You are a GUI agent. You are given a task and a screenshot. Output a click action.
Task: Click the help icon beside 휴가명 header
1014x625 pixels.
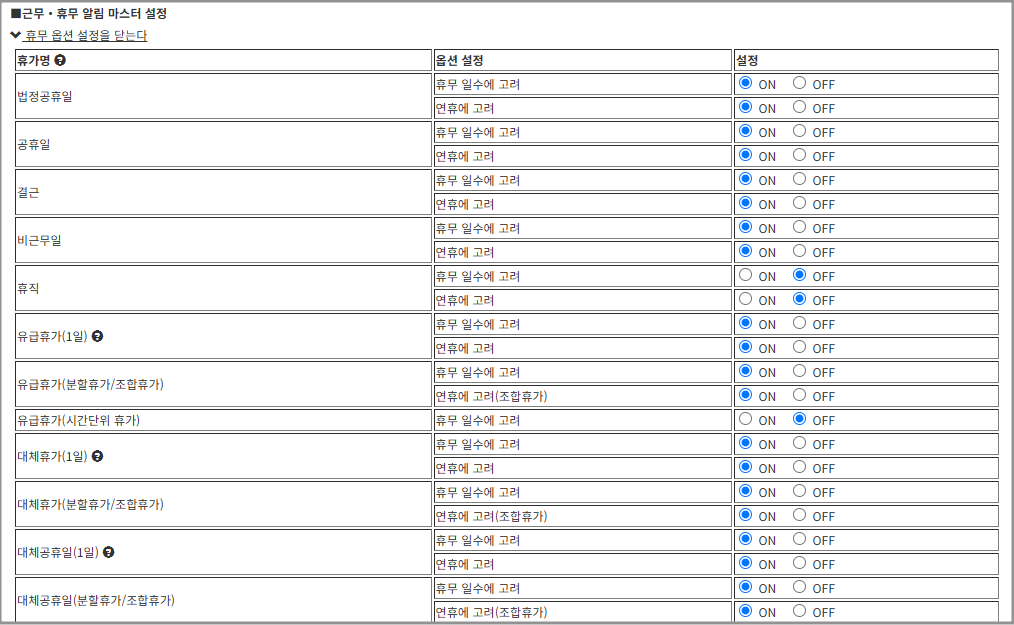pos(61,60)
